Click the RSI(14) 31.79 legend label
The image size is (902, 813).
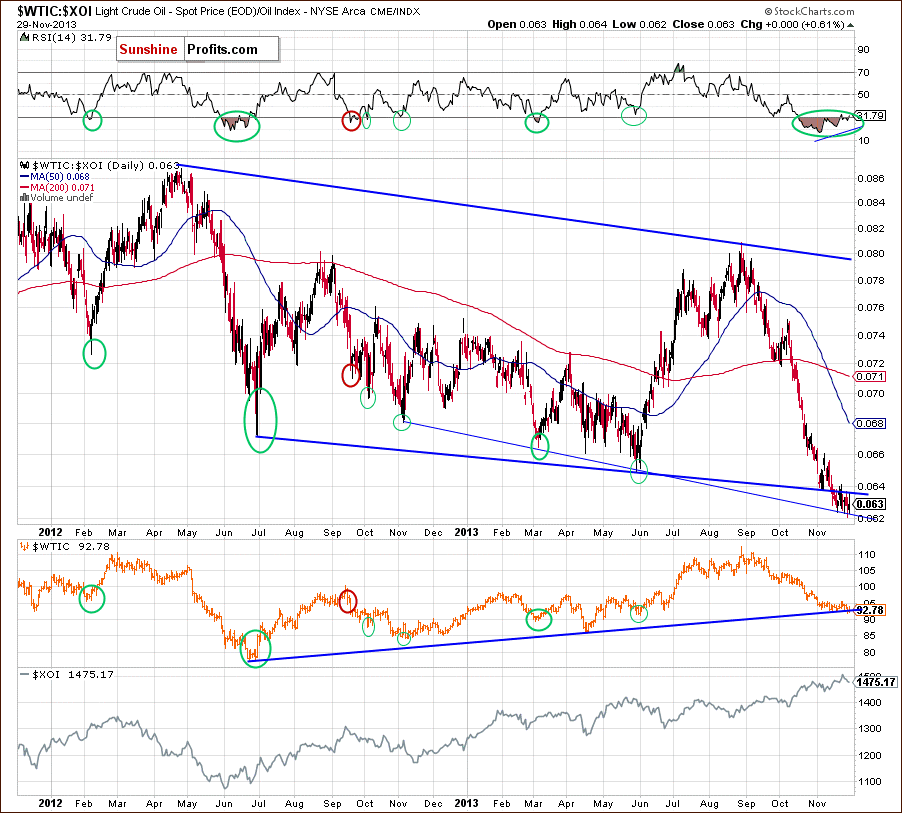tap(72, 37)
